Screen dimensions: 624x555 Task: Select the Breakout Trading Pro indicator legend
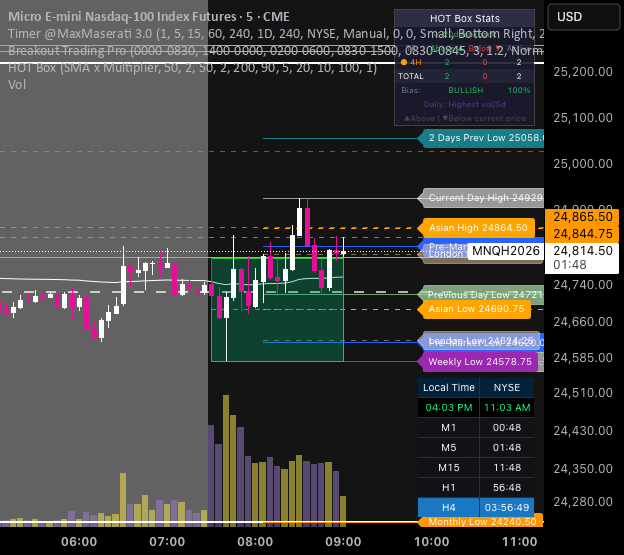point(275,51)
